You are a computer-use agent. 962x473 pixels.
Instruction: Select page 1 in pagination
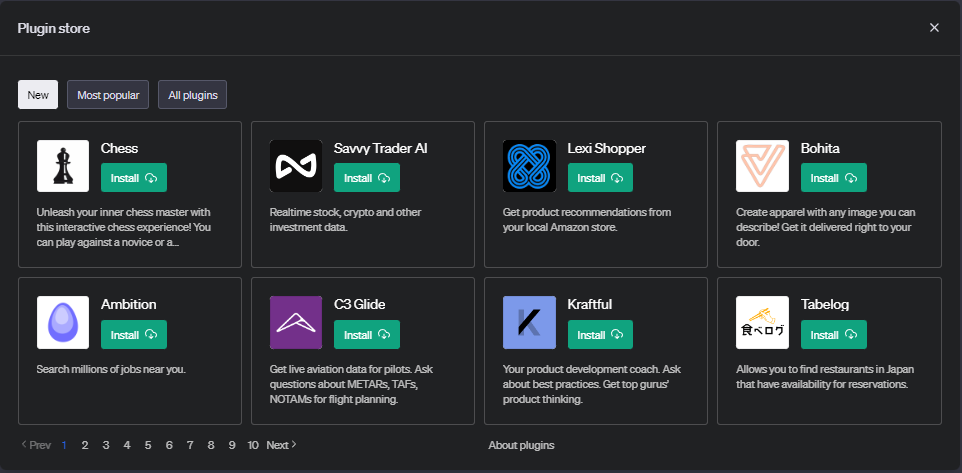[64, 445]
